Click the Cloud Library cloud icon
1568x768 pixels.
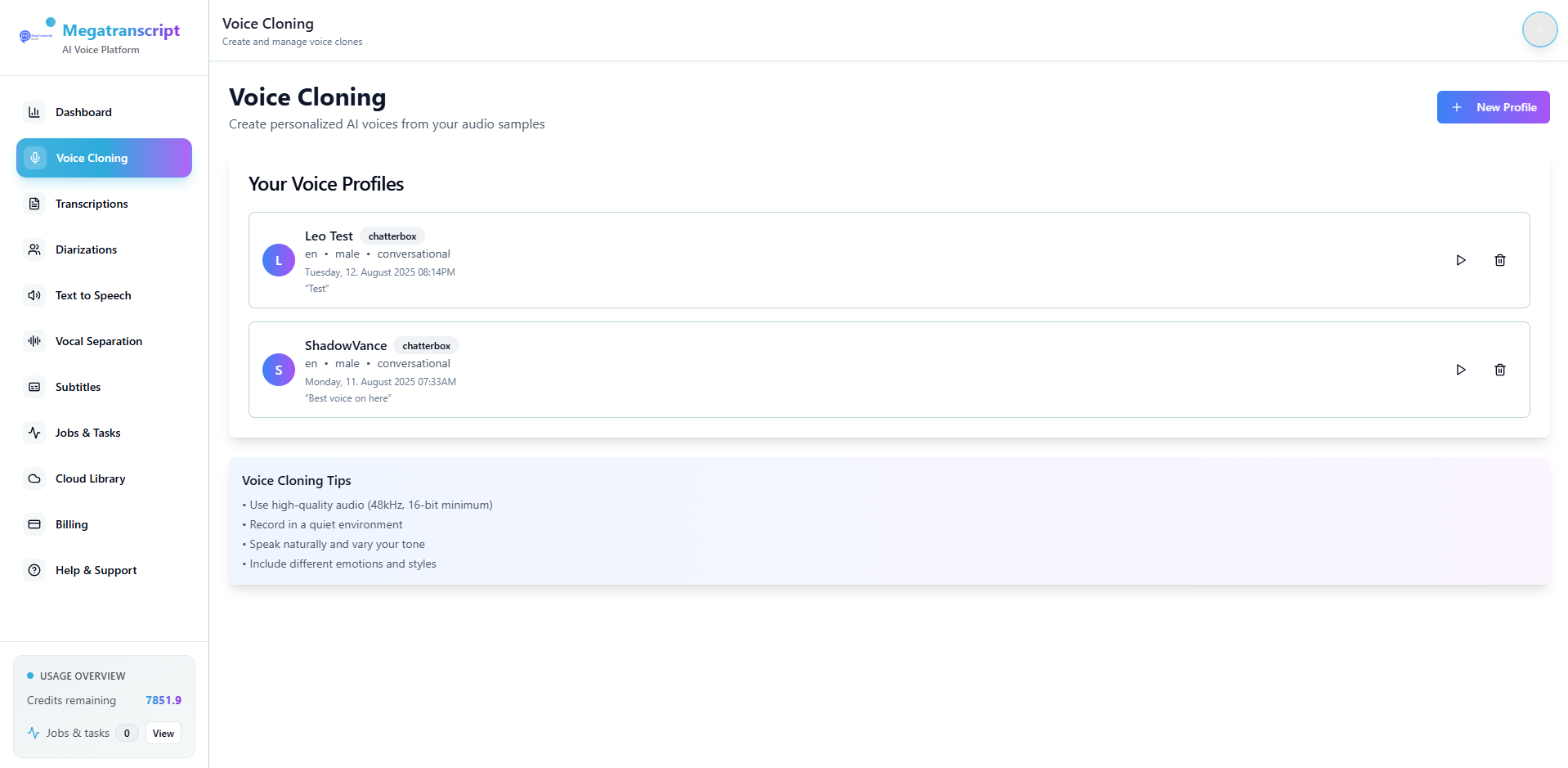(x=34, y=478)
